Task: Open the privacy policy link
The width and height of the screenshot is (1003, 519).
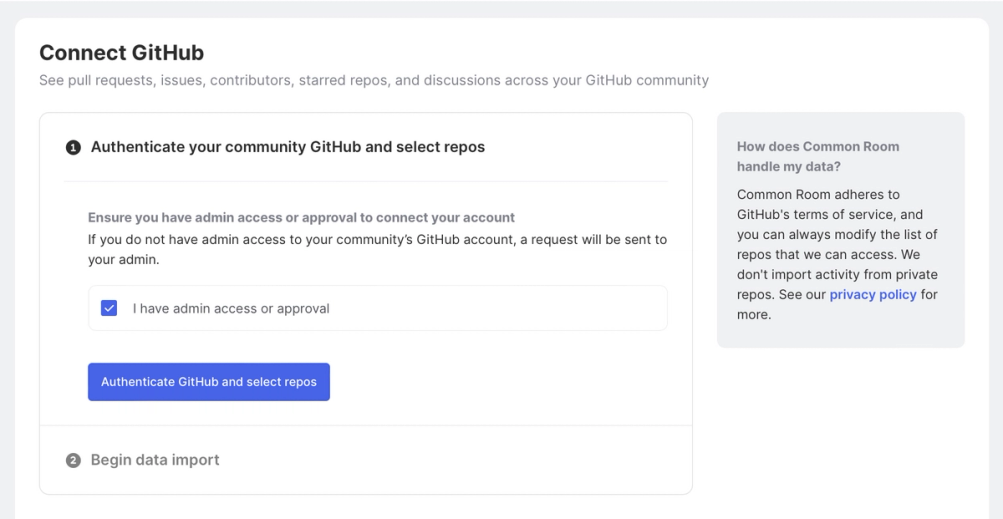Action: (873, 294)
